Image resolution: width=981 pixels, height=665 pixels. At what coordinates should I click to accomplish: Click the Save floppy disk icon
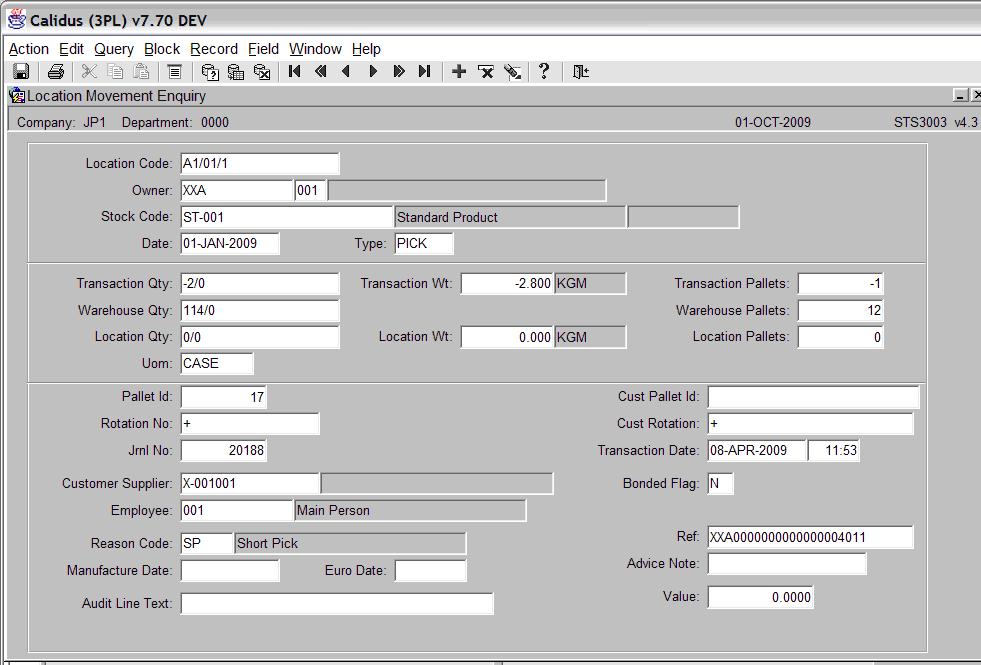(x=21, y=71)
